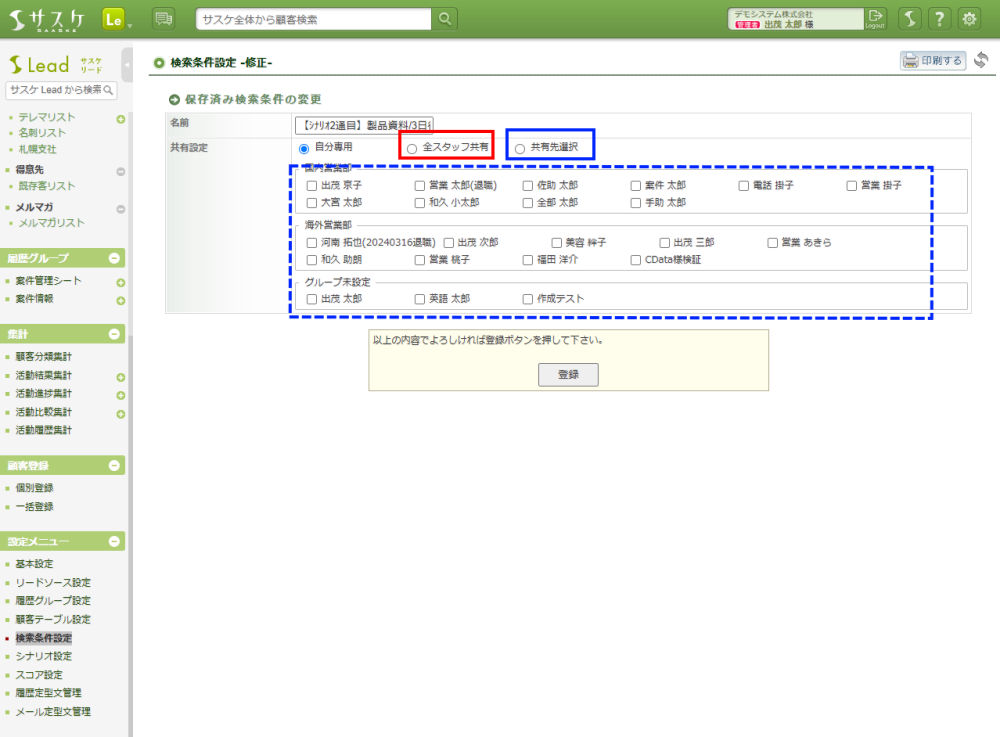The width and height of the screenshot is (1000, 737).
Task: Collapse the 設定メニュー sidebar section
Action: pos(115,542)
